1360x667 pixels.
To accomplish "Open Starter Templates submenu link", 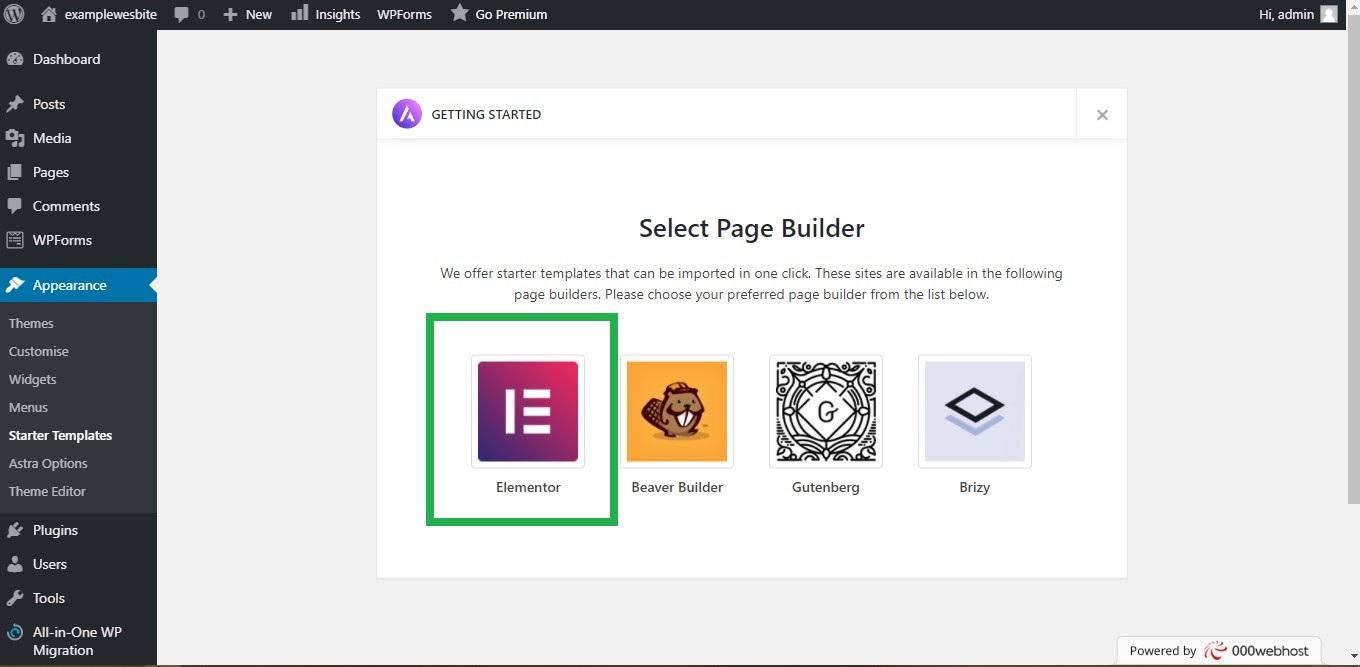I will [x=60, y=435].
